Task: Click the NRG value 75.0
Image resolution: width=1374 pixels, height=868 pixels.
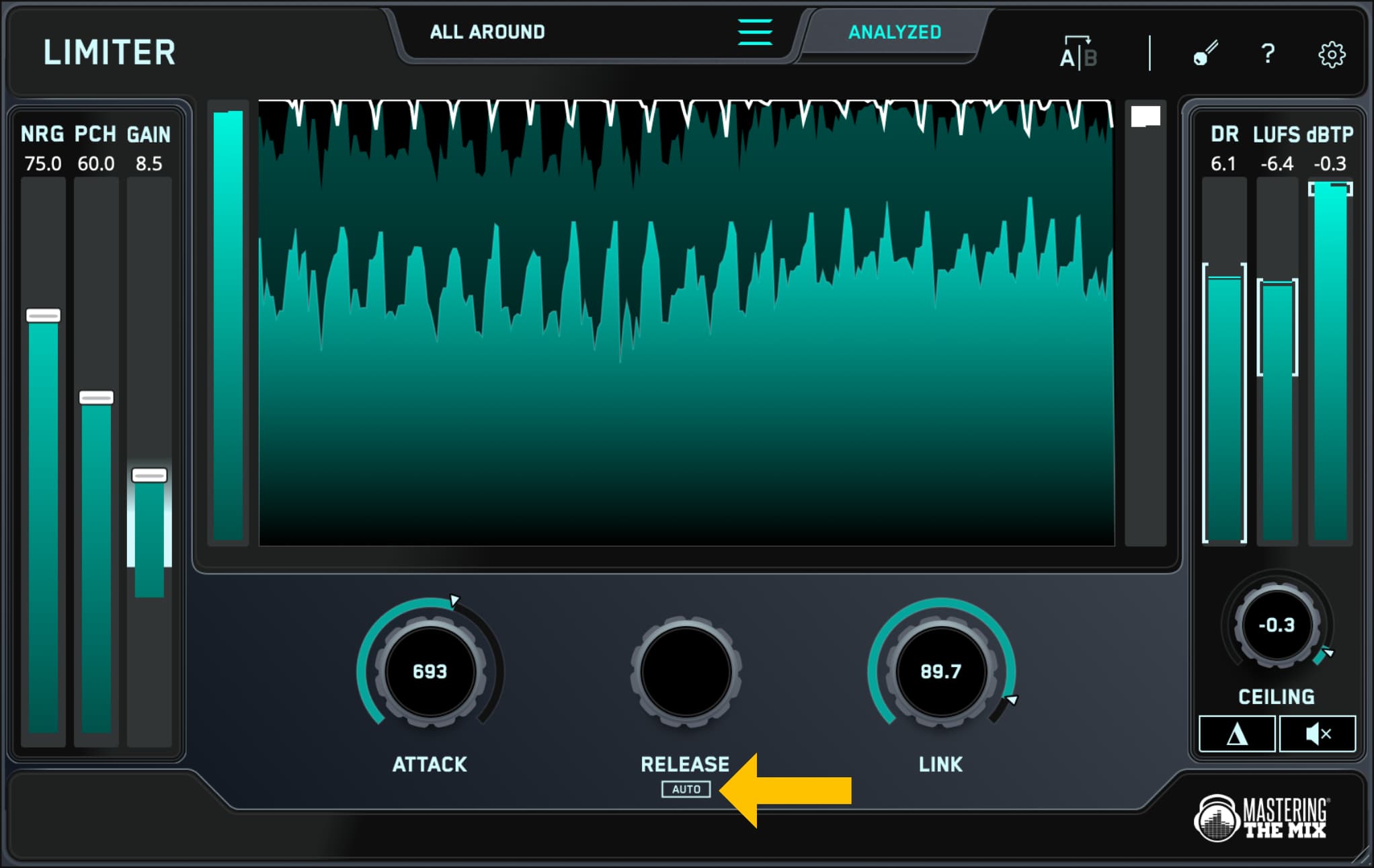Action: (x=43, y=164)
